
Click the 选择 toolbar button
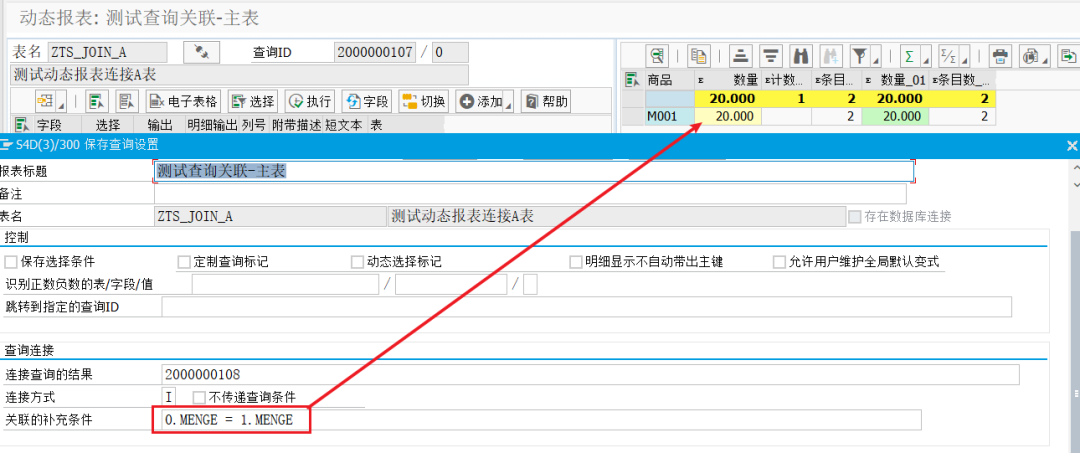[x=253, y=102]
